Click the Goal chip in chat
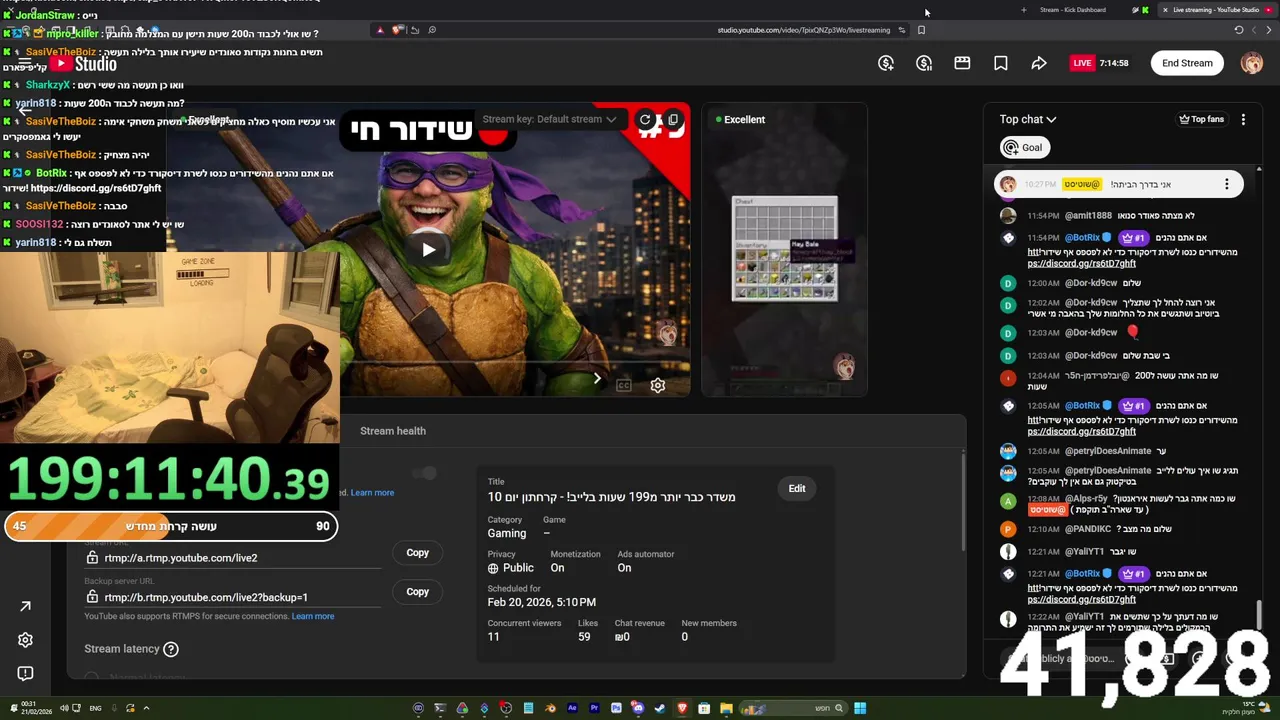This screenshot has height=720, width=1280. click(x=1023, y=147)
